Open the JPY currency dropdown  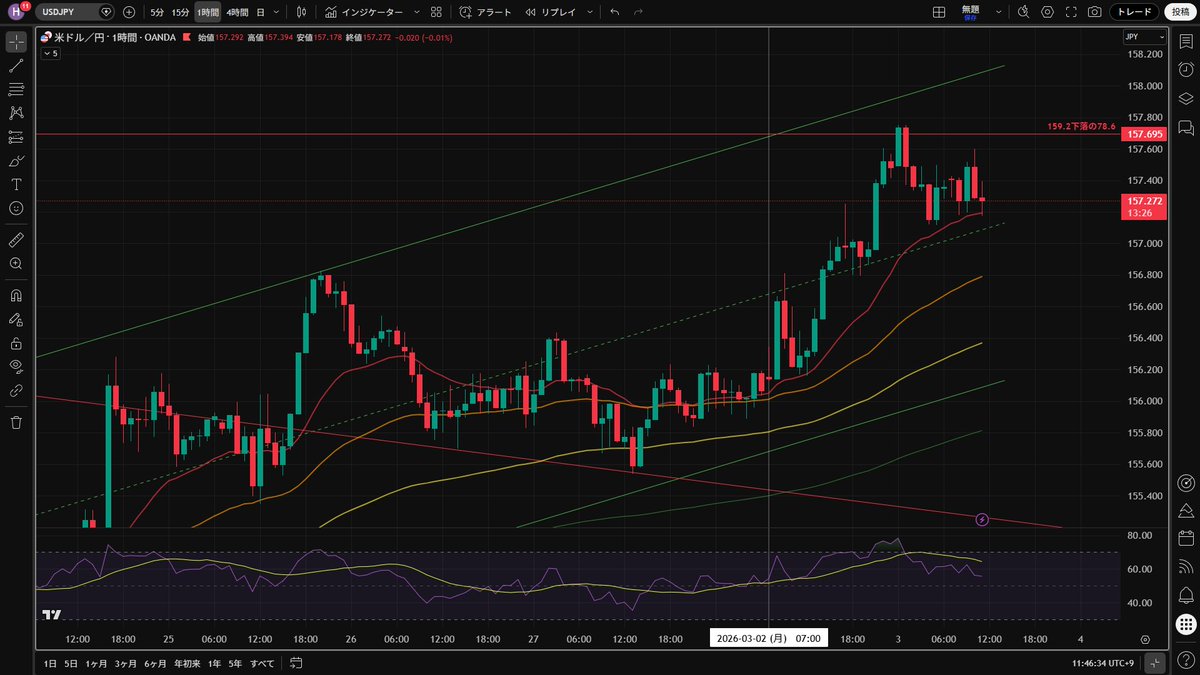[1144, 36]
